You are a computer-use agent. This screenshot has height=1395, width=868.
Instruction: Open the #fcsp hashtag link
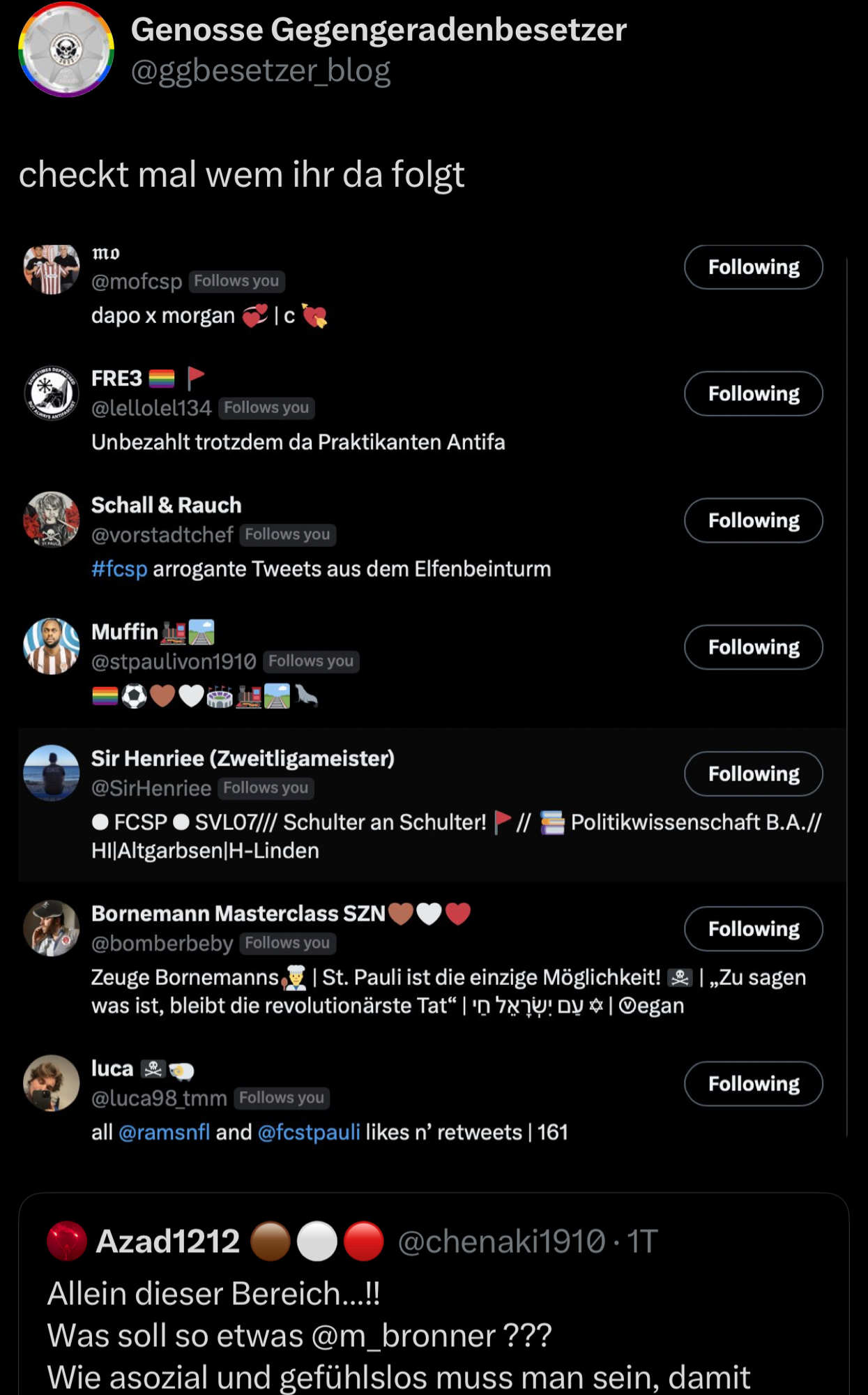pyautogui.click(x=119, y=569)
